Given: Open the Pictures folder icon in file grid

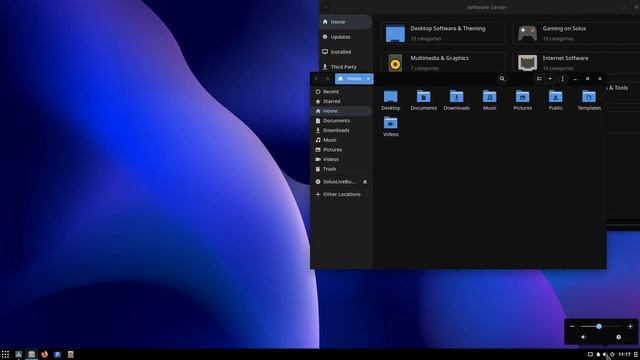Looking at the screenshot, I should [x=522, y=96].
